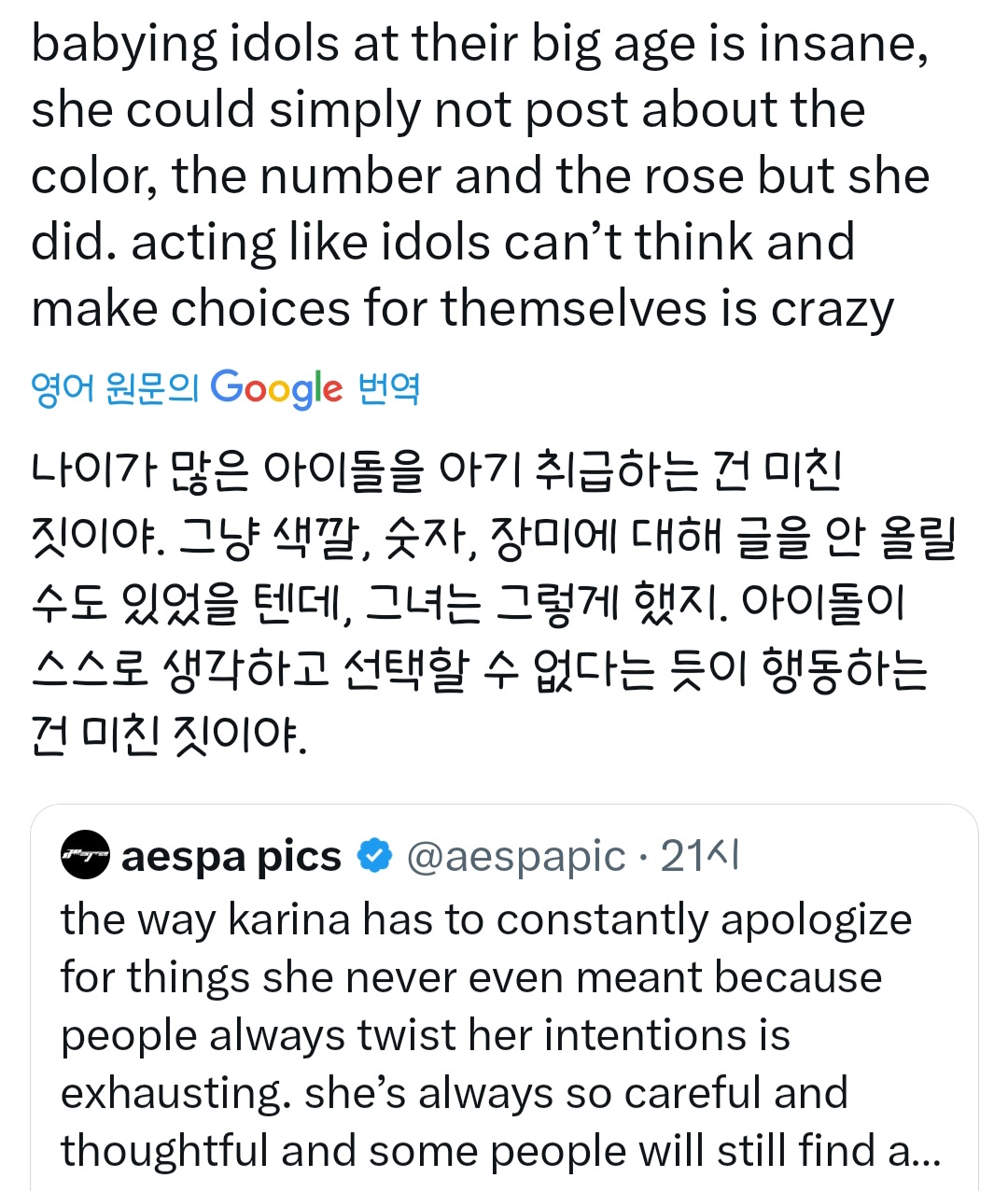1008x1191 pixels.
Task: Tap the '번역' label after Google
Action: click(x=389, y=388)
